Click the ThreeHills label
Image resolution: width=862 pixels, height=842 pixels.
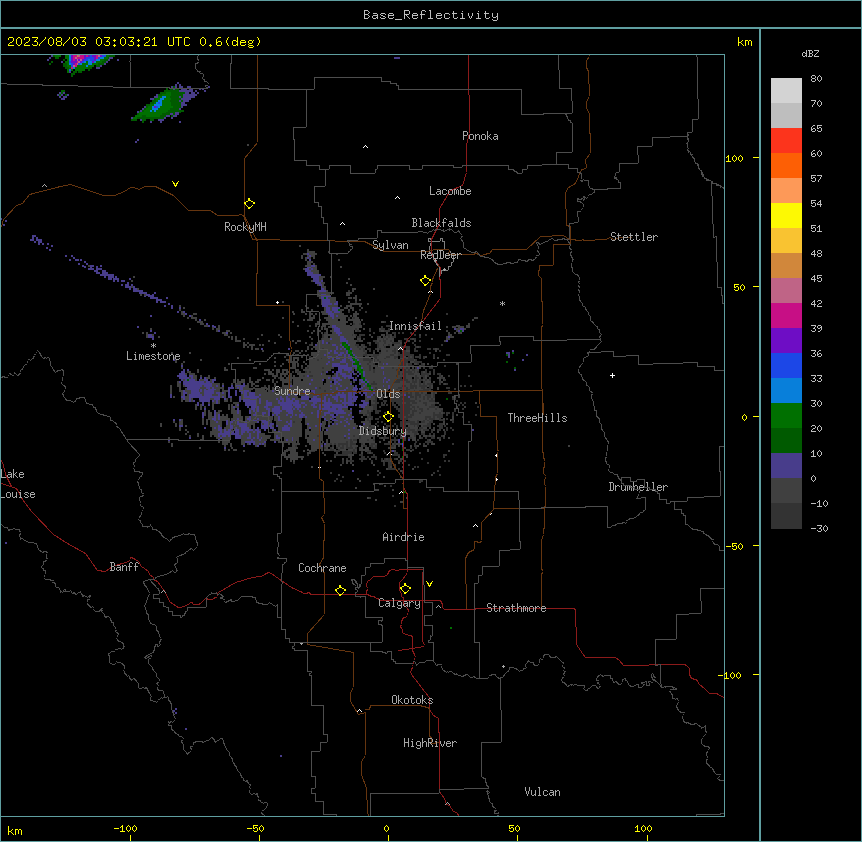click(537, 418)
